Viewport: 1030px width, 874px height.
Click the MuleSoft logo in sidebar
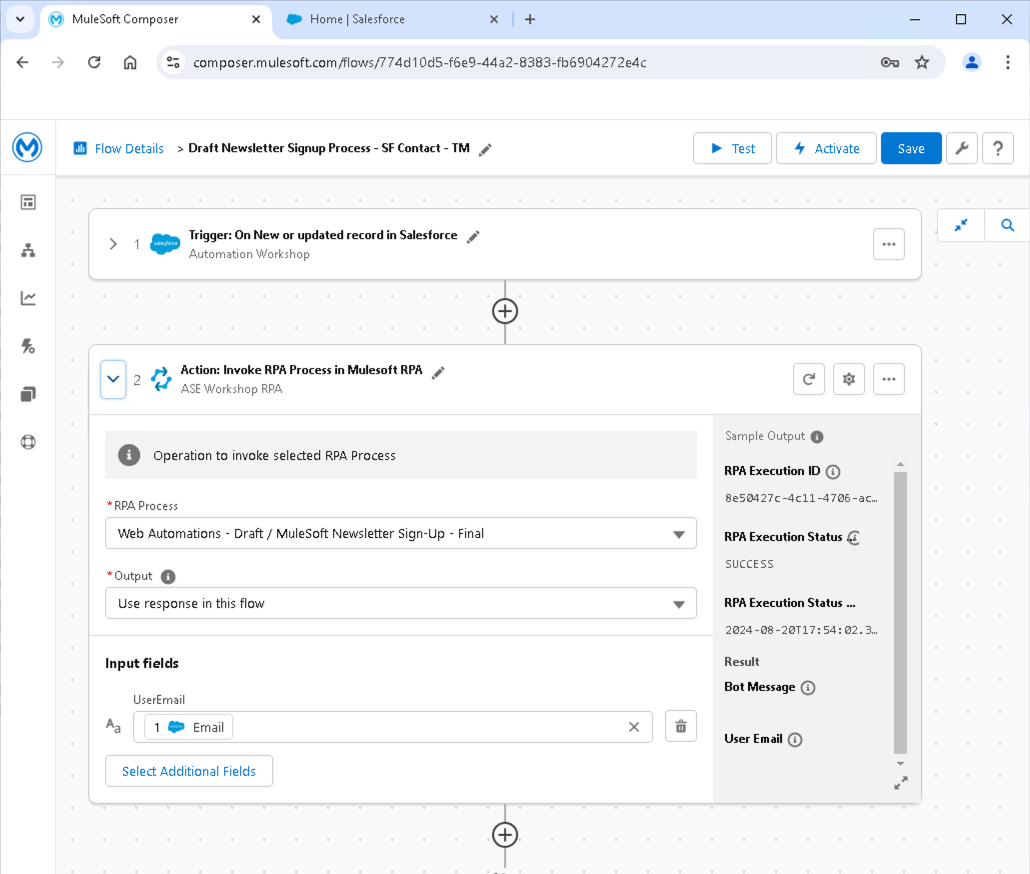tap(27, 148)
